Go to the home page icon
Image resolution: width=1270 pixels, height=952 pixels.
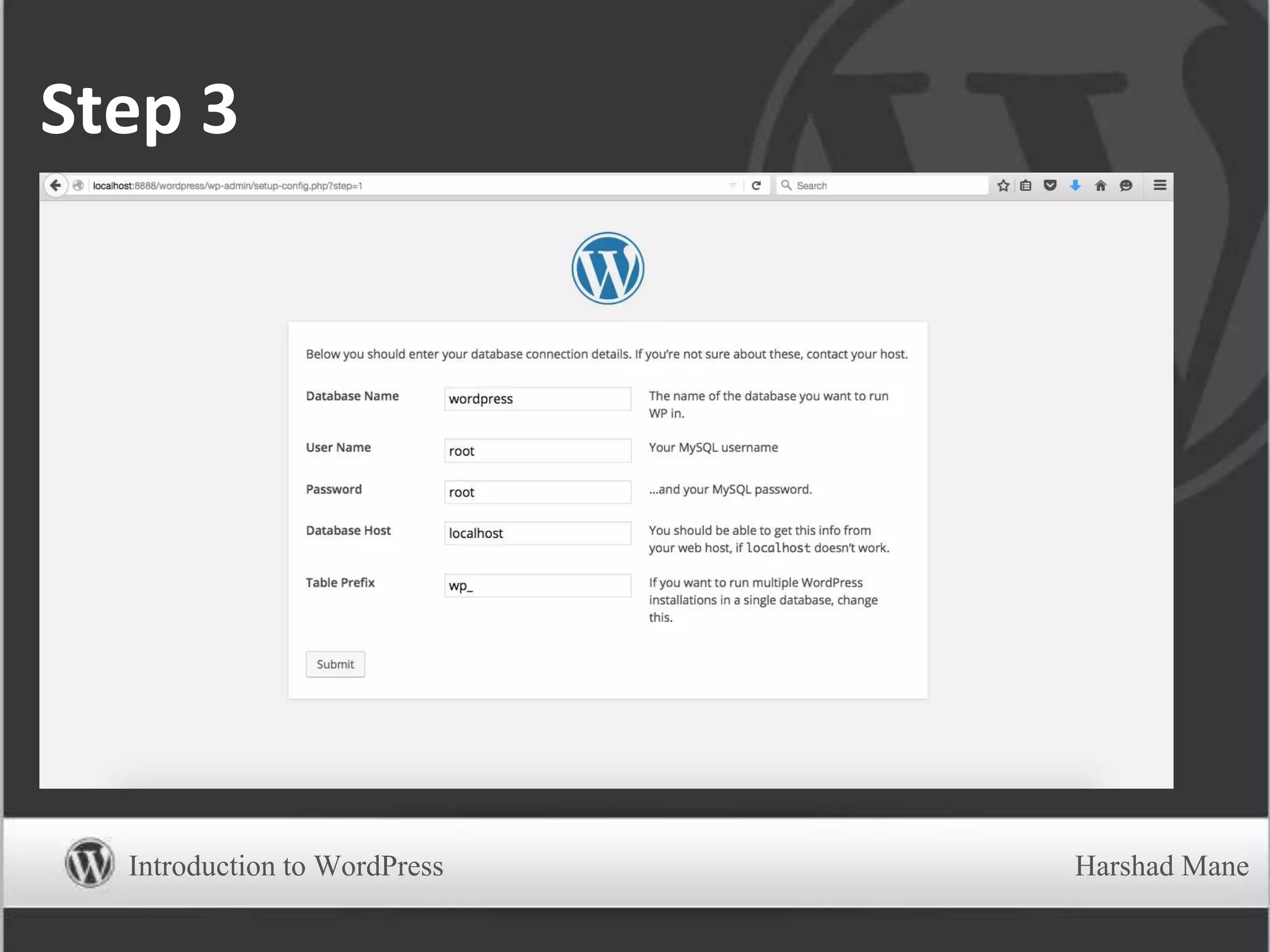pos(1101,185)
